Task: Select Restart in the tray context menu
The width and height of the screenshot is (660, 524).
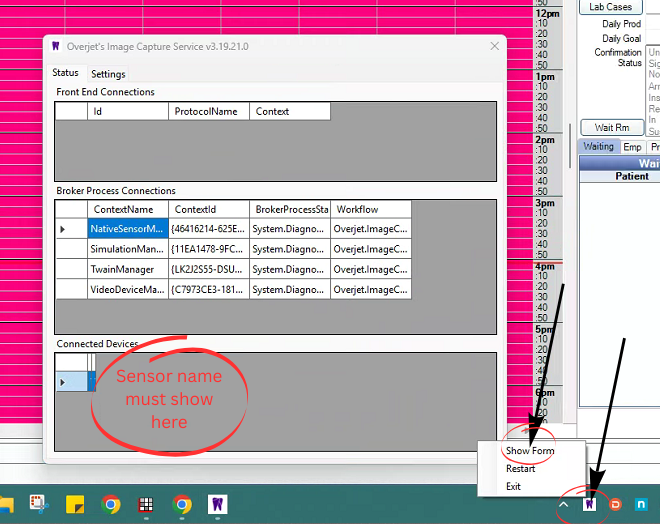Action: point(520,469)
